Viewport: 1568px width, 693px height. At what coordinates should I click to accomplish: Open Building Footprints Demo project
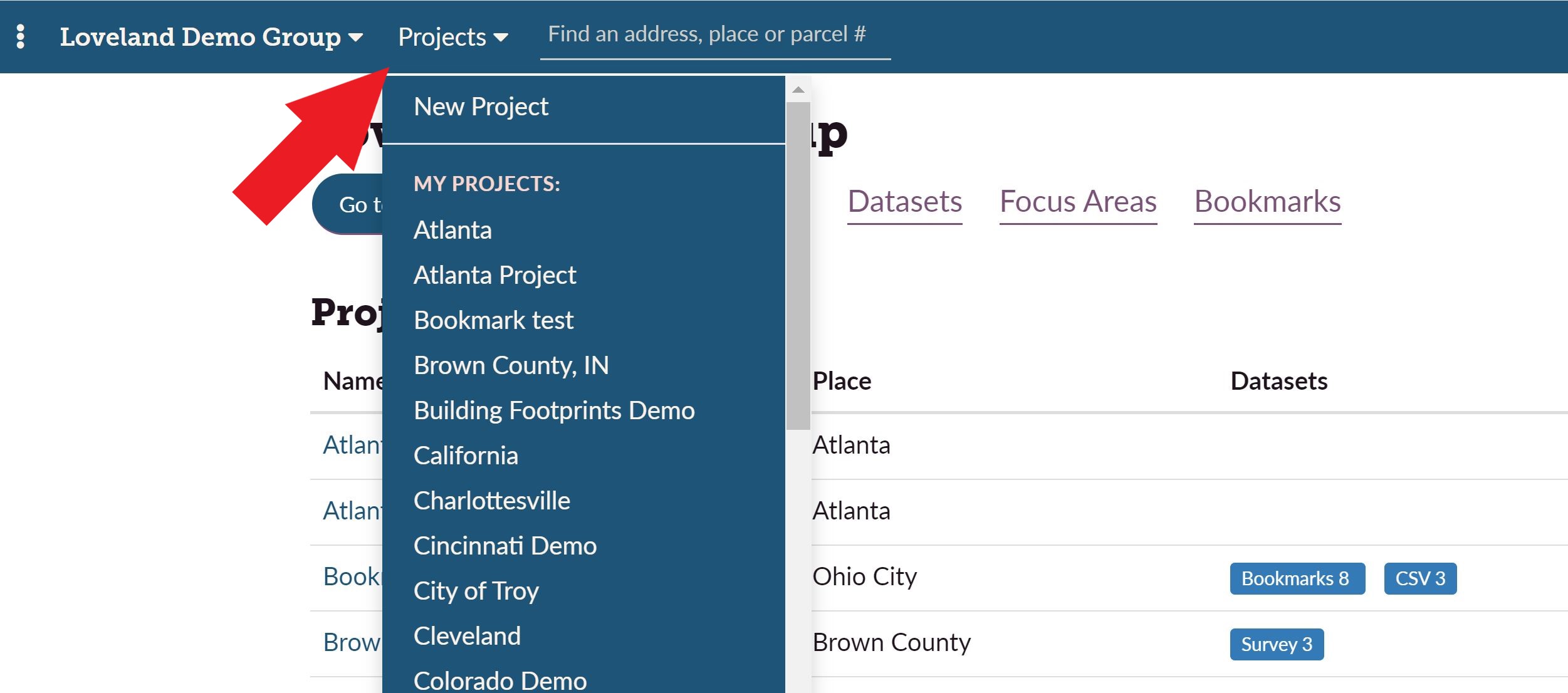tap(554, 410)
